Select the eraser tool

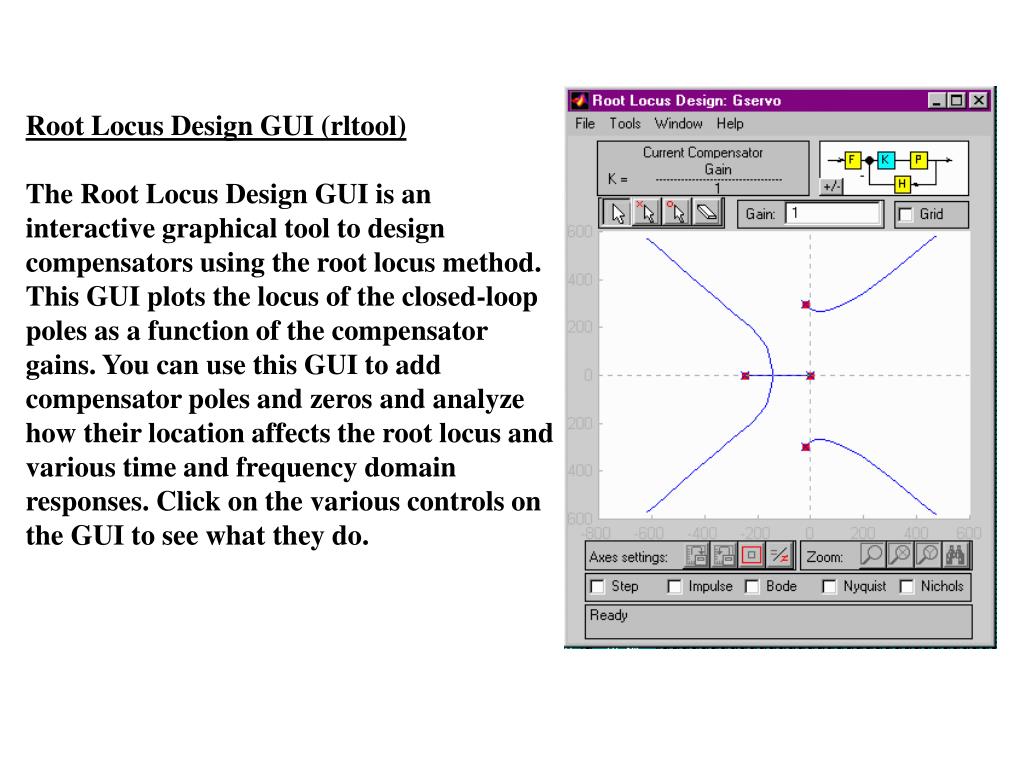coord(707,213)
